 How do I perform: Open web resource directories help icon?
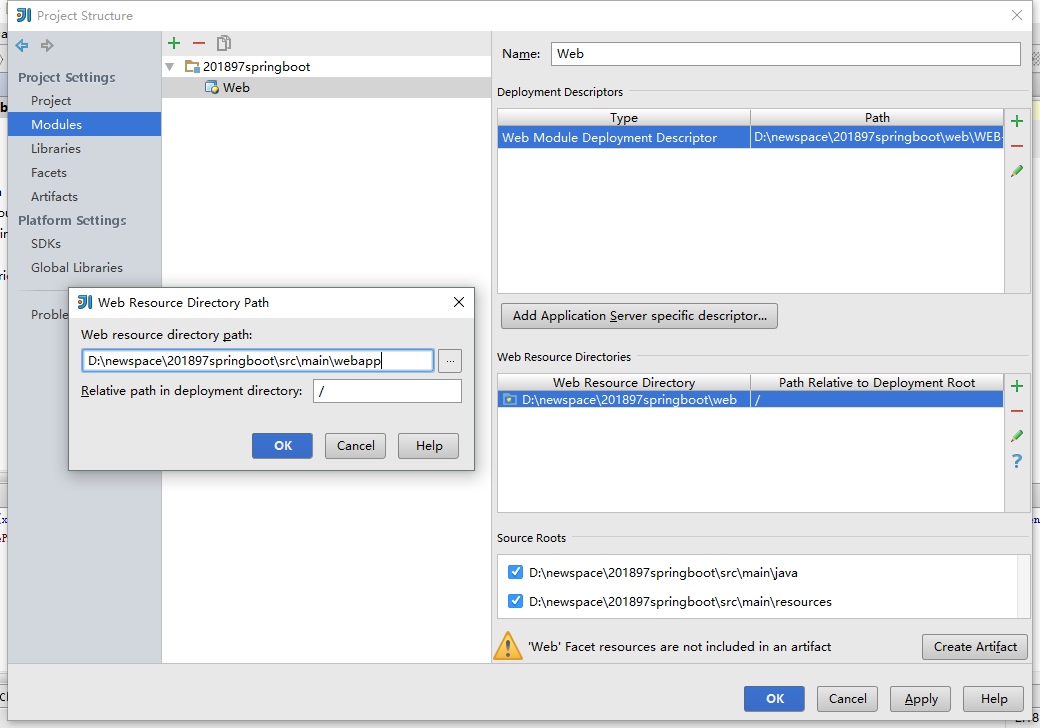[x=1017, y=461]
